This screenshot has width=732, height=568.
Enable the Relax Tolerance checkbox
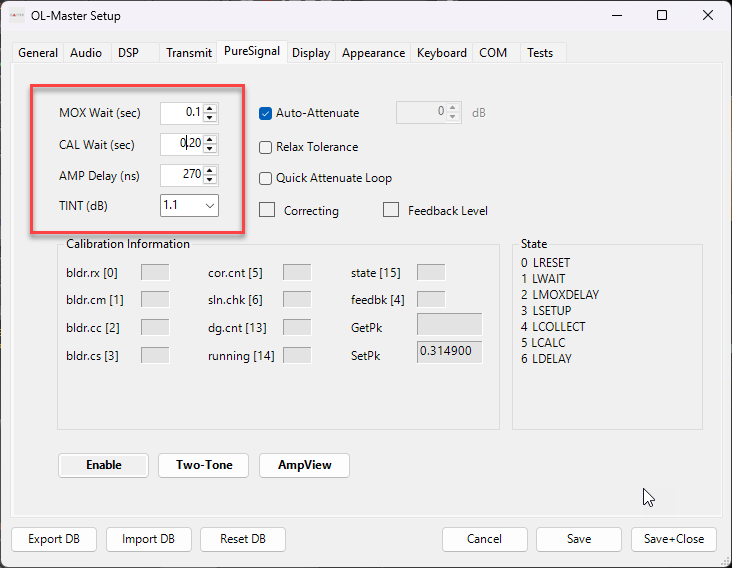(265, 147)
